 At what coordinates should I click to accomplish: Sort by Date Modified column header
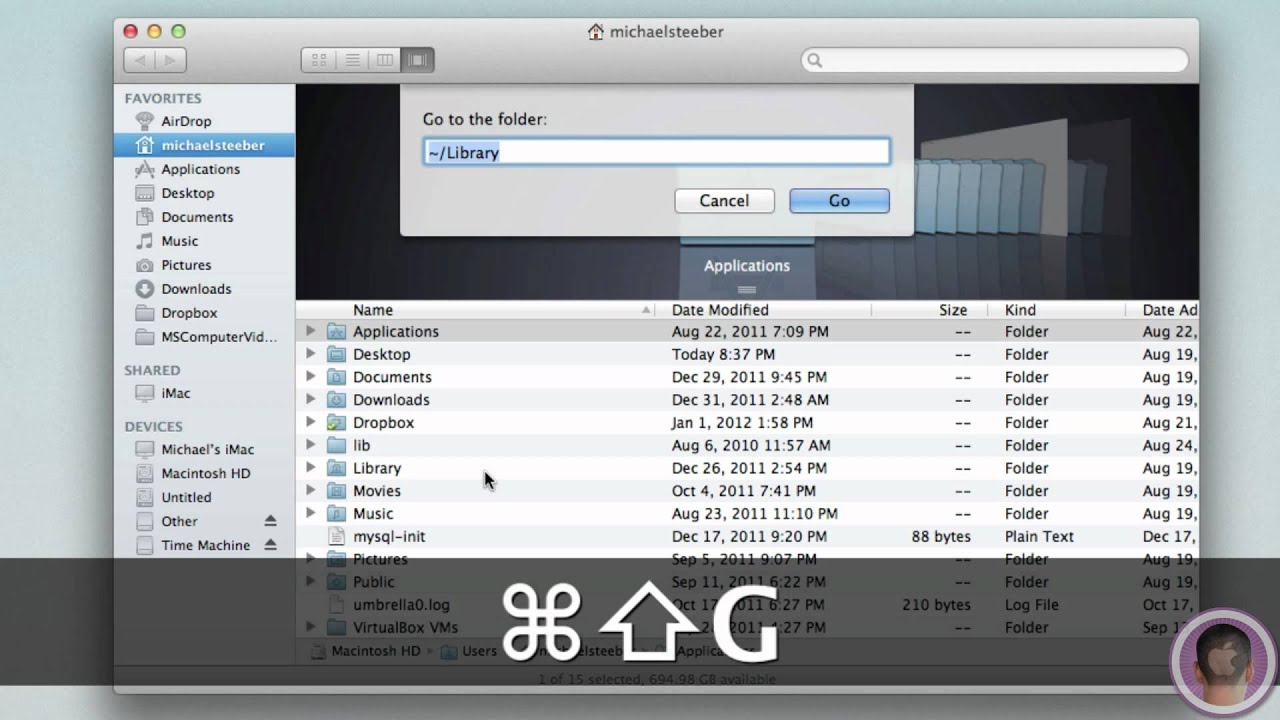click(764, 310)
